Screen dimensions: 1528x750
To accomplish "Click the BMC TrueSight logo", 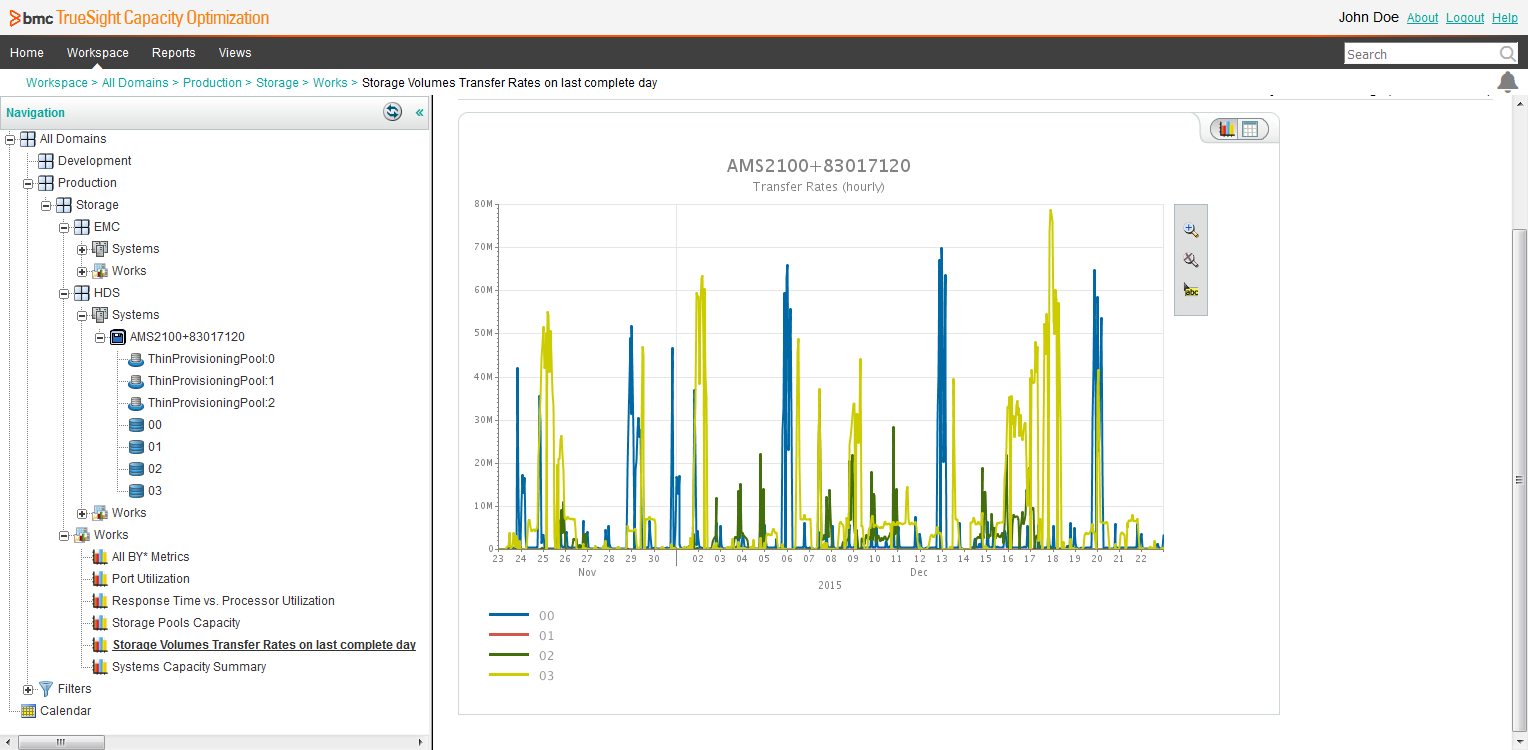I will click(x=139, y=18).
